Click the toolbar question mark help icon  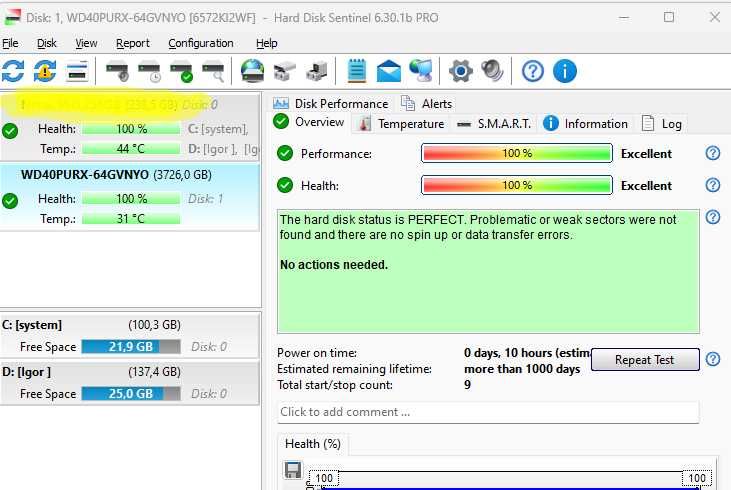(532, 71)
